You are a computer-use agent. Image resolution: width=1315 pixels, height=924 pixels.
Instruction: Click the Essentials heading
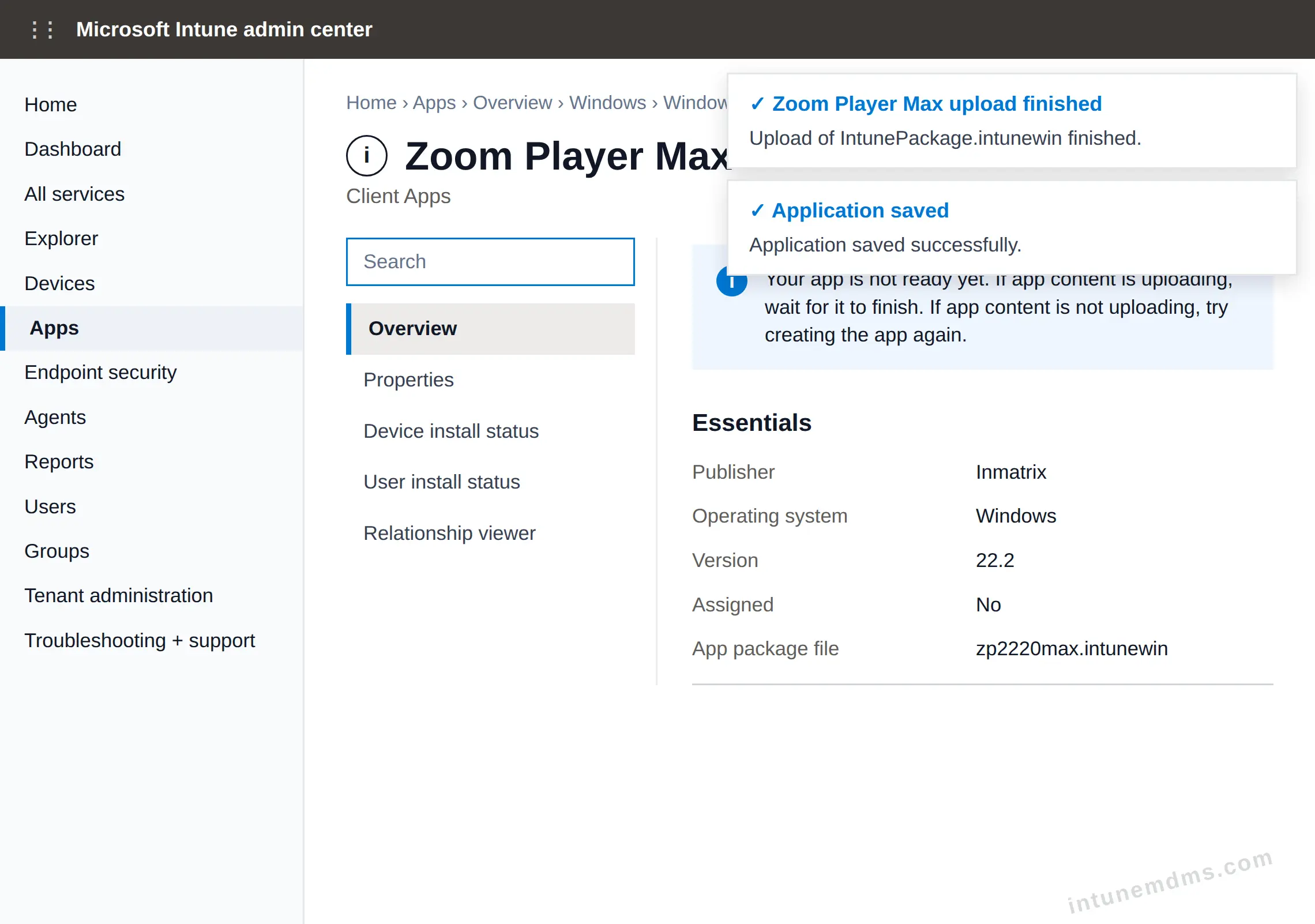coord(752,423)
